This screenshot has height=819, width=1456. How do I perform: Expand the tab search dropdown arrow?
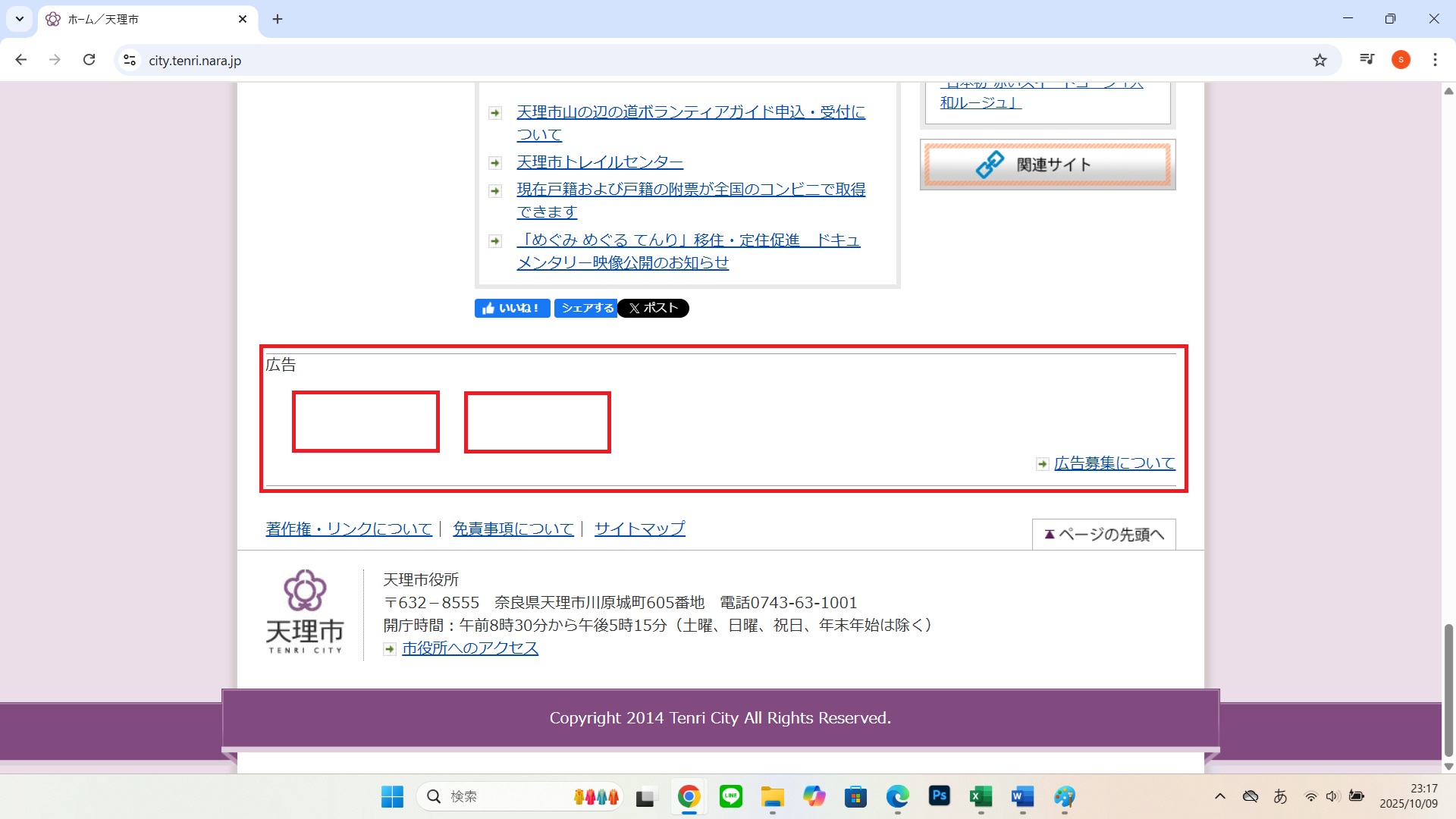20,19
